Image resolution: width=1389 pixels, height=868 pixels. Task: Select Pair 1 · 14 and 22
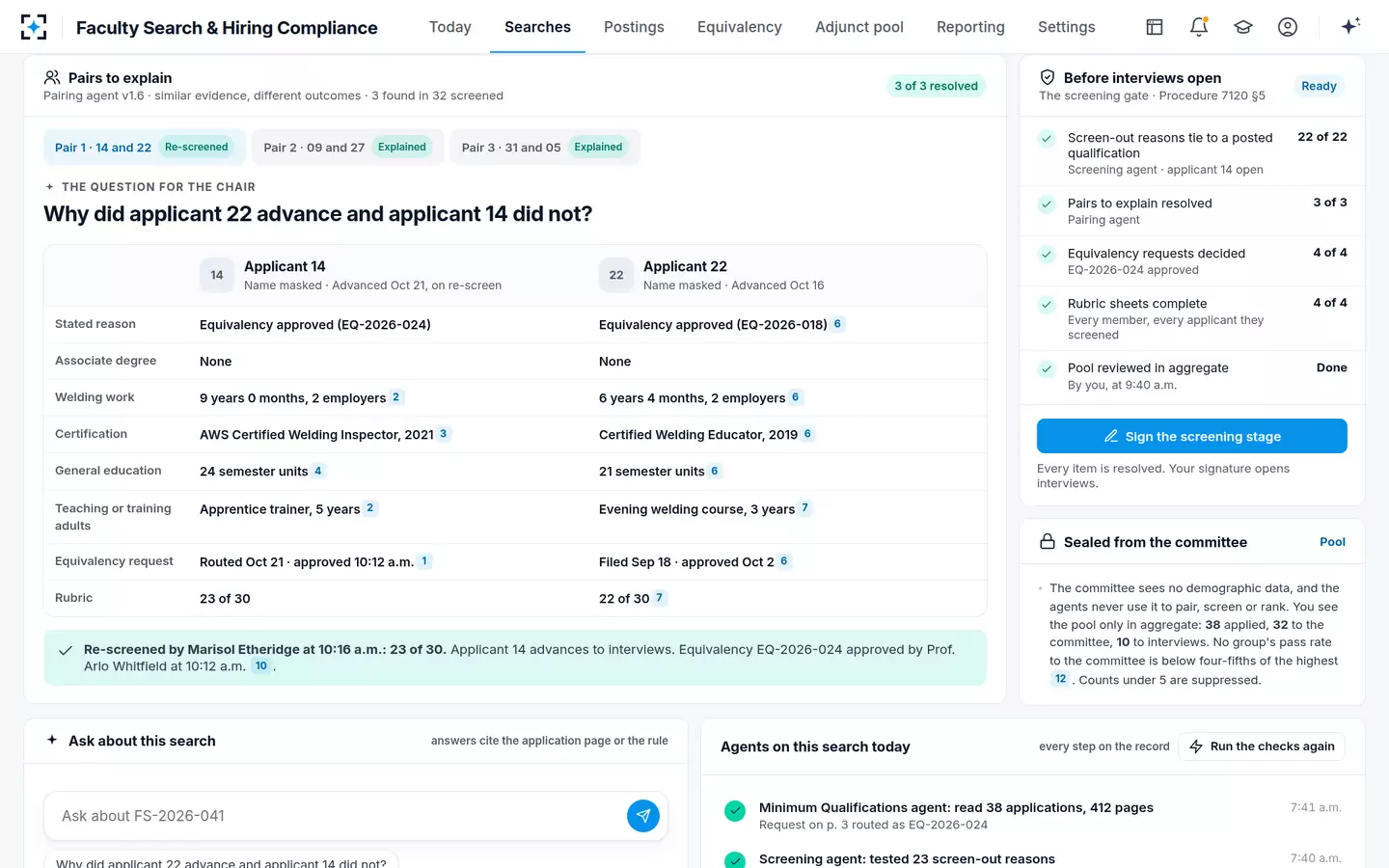click(x=145, y=148)
